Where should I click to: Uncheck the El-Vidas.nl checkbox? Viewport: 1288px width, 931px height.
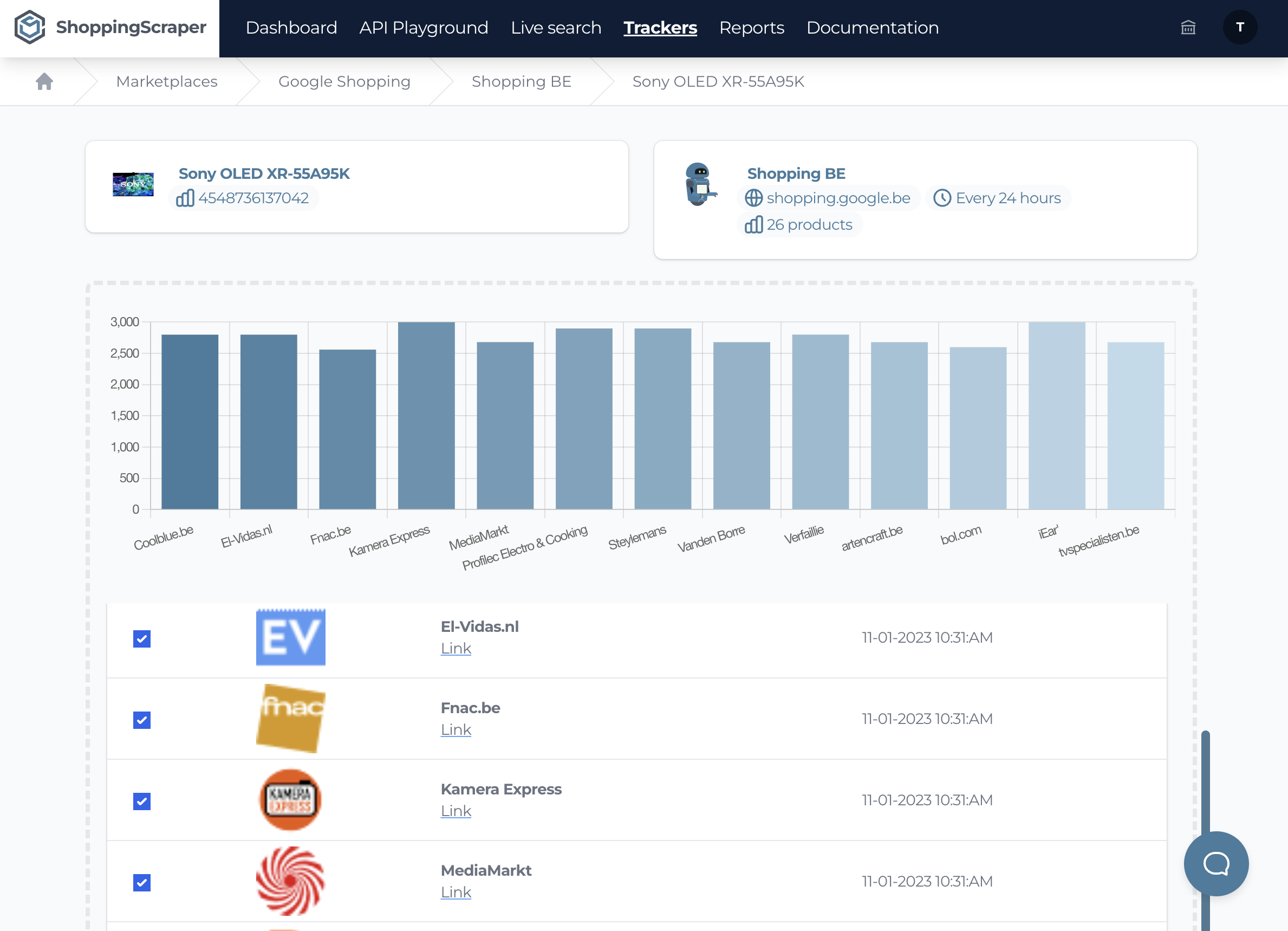(142, 639)
